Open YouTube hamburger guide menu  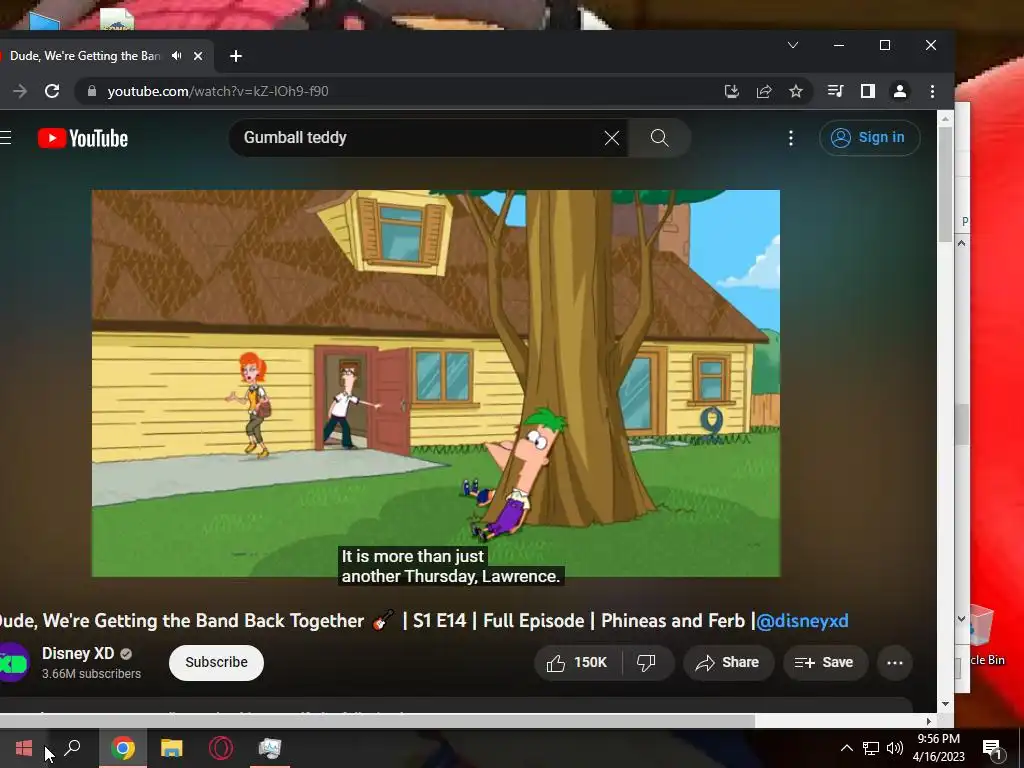(5, 138)
